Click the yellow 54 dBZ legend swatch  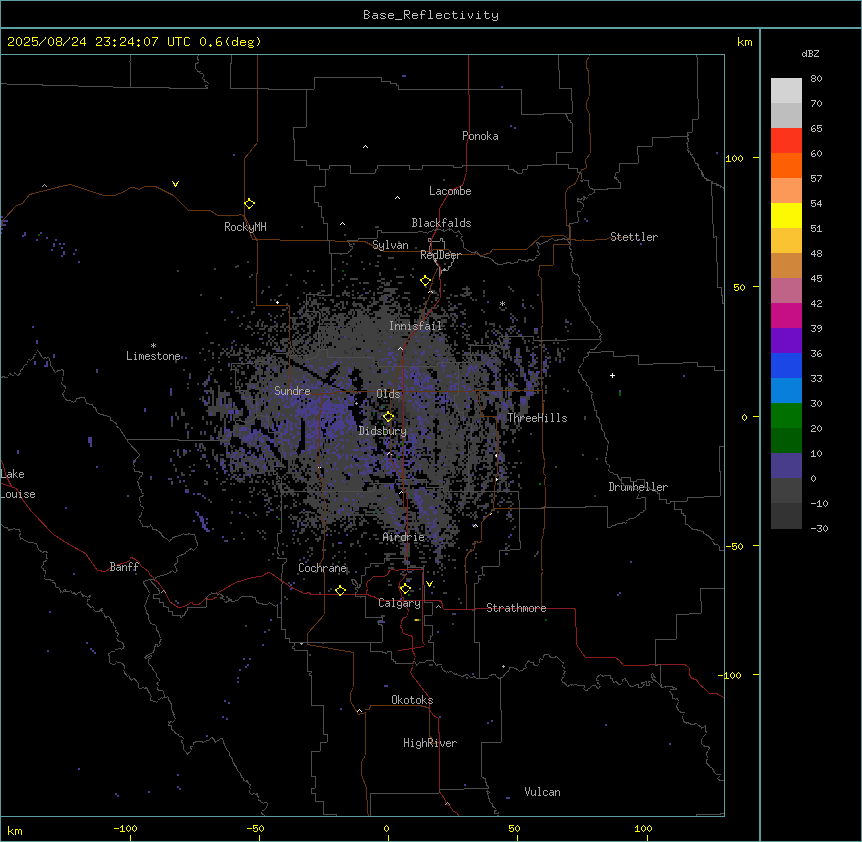click(x=786, y=215)
